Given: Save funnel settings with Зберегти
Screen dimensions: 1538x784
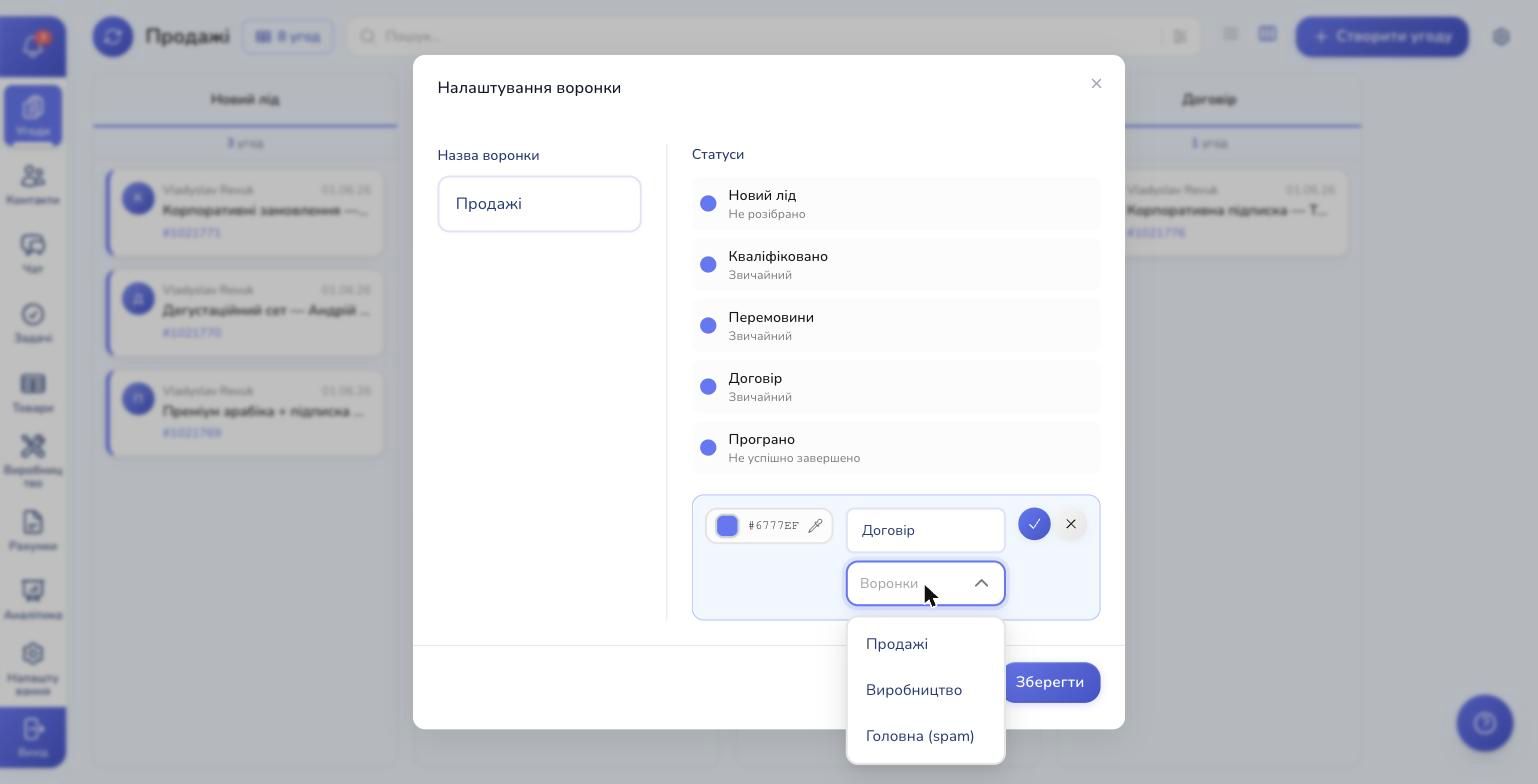Looking at the screenshot, I should (x=1050, y=682).
